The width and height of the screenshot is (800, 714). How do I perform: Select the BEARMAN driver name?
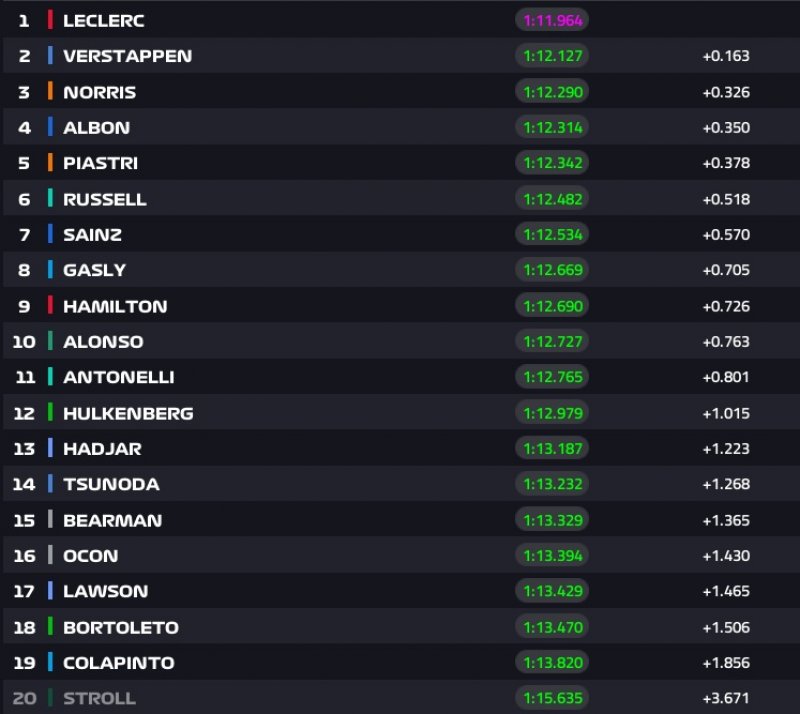(x=112, y=520)
